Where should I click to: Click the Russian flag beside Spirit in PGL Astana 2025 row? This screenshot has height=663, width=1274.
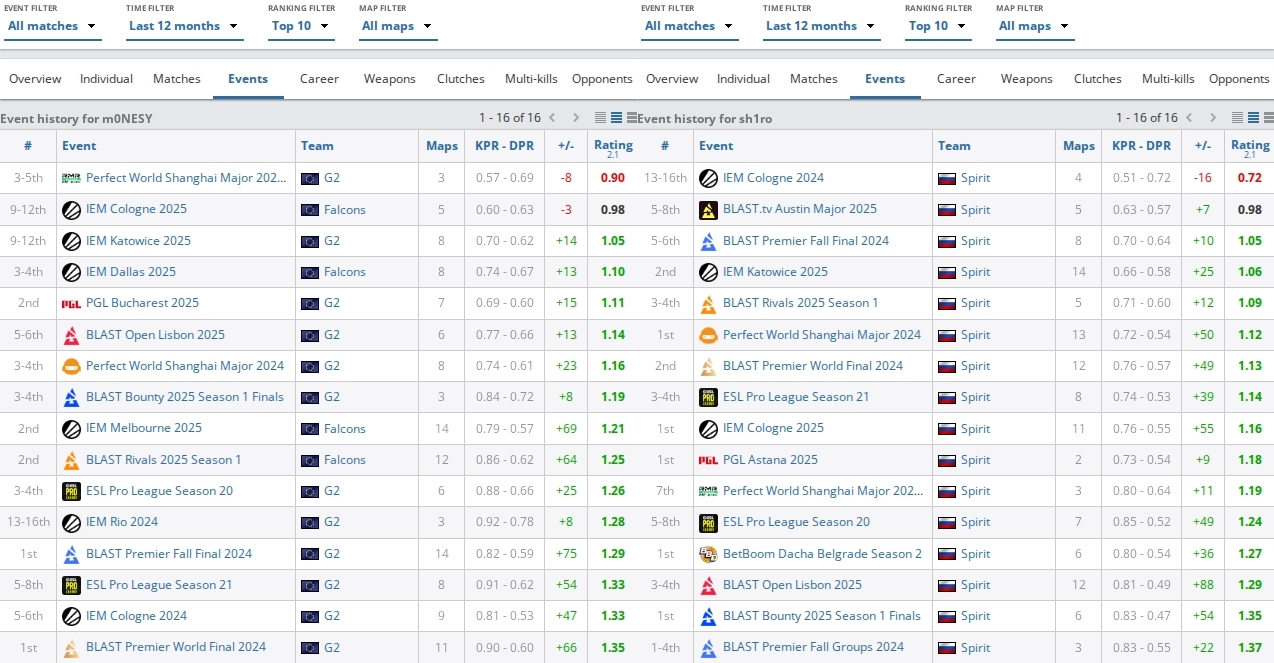tap(947, 460)
